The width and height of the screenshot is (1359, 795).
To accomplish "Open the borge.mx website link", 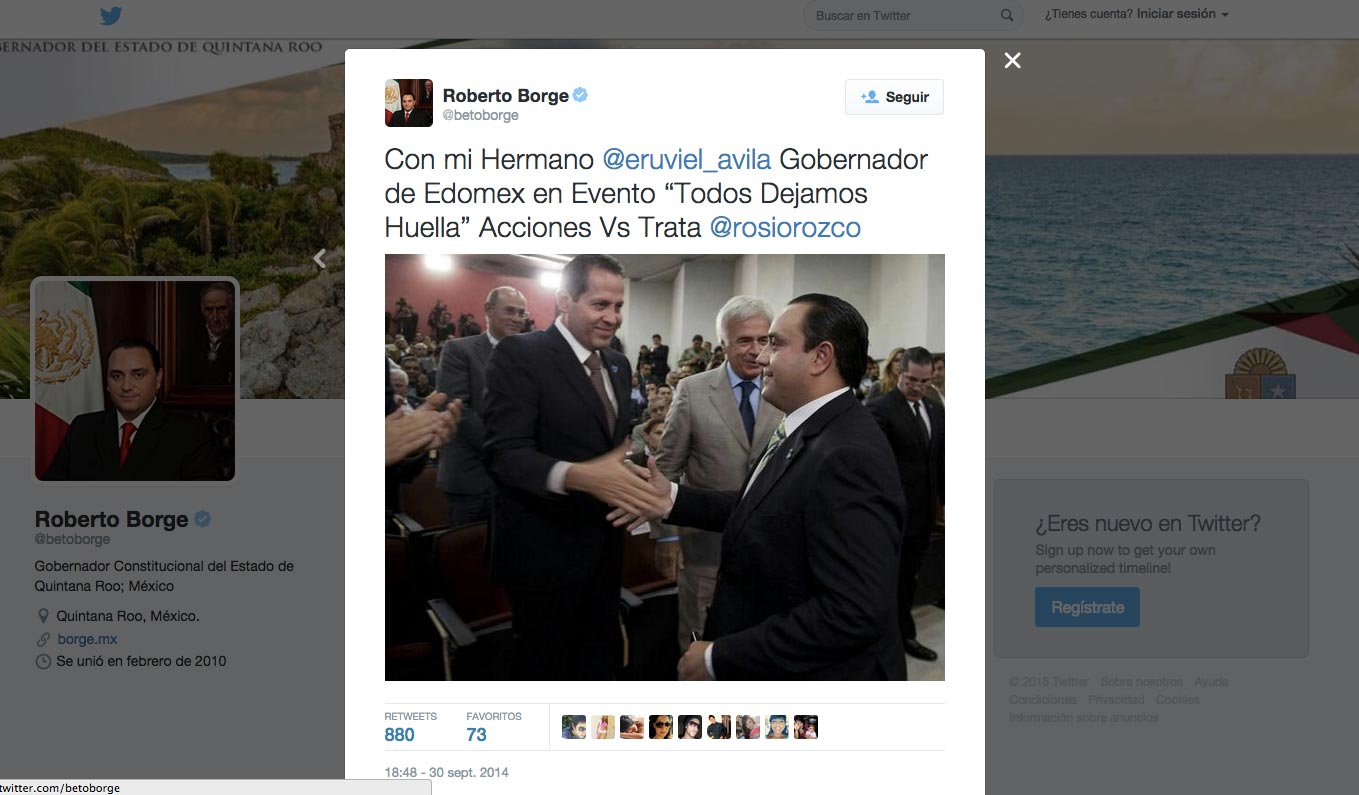I will [87, 639].
